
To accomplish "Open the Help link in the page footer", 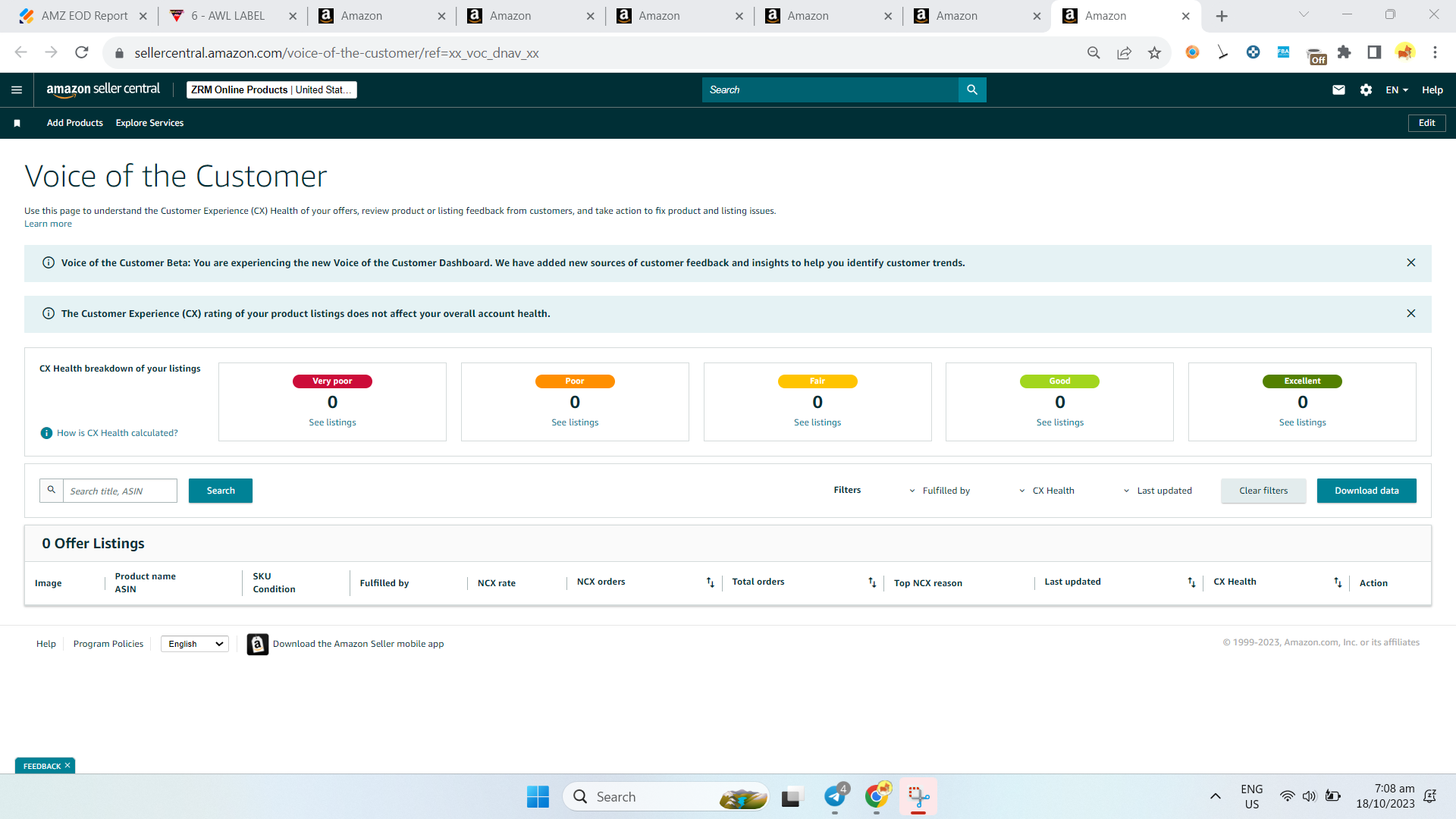I will point(46,644).
